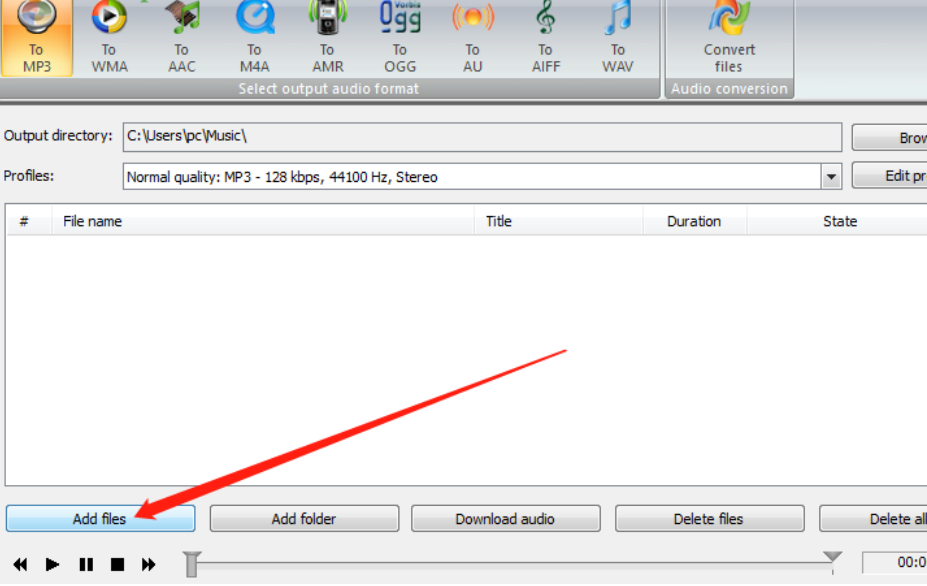Image resolution: width=927 pixels, height=586 pixels.
Task: Open the Profiles dropdown list
Action: pos(831,177)
